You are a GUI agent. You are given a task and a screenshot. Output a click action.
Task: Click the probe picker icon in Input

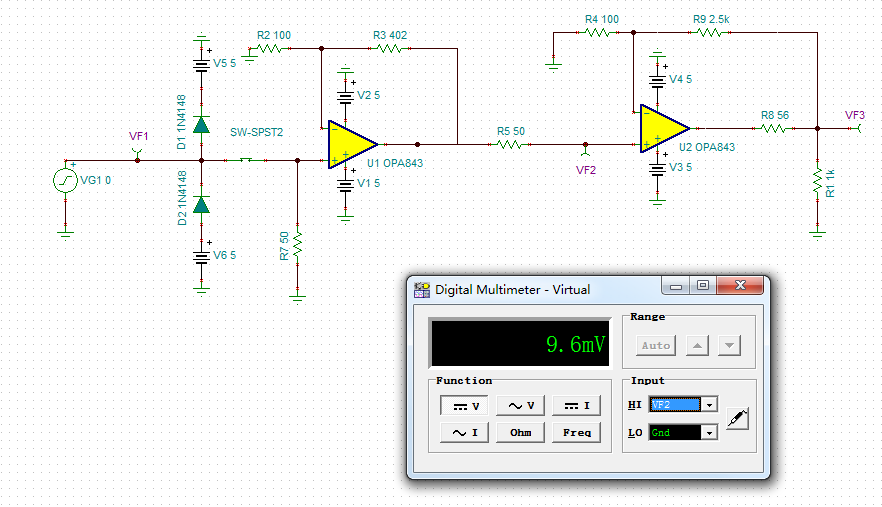coord(737,419)
